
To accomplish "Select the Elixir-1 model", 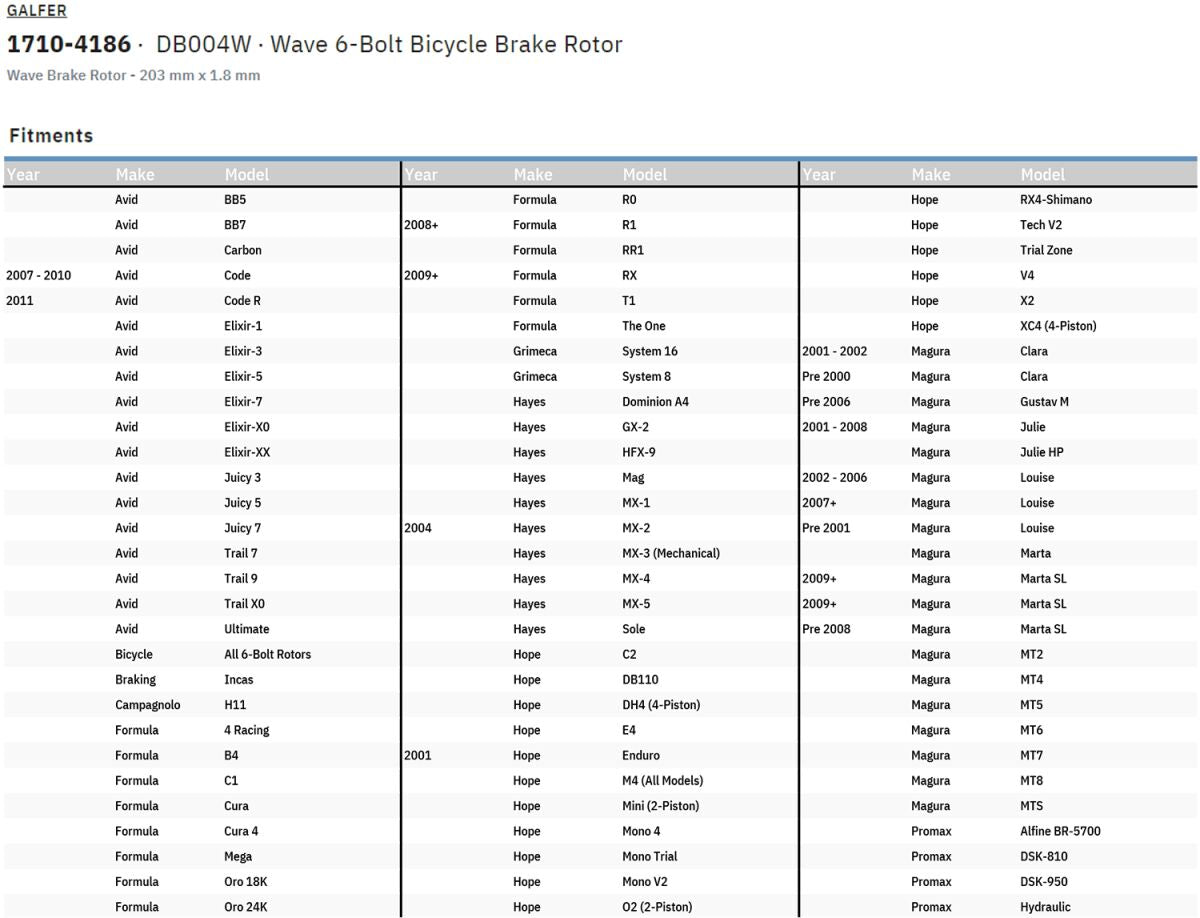I will (x=243, y=326).
